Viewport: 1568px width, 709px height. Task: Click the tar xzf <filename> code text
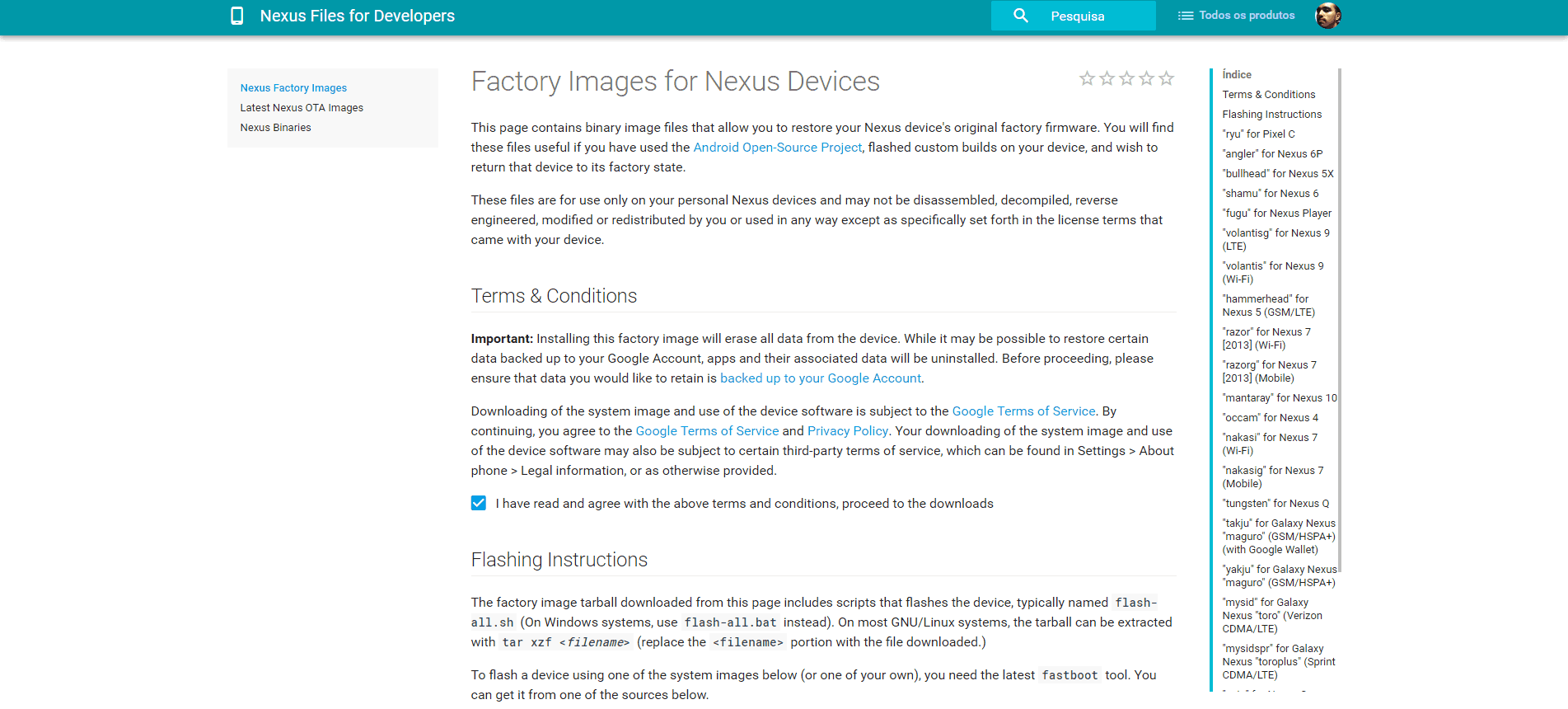point(566,642)
